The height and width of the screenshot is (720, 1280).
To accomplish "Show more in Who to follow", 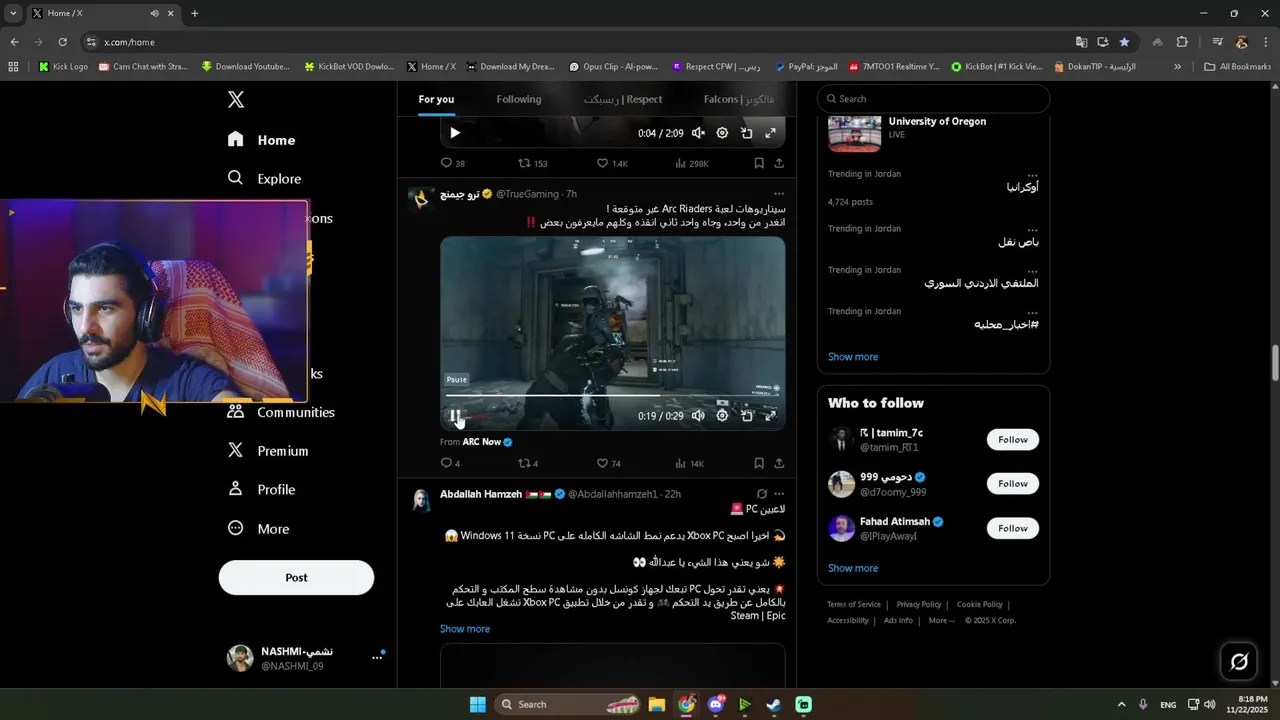I will [x=853, y=568].
